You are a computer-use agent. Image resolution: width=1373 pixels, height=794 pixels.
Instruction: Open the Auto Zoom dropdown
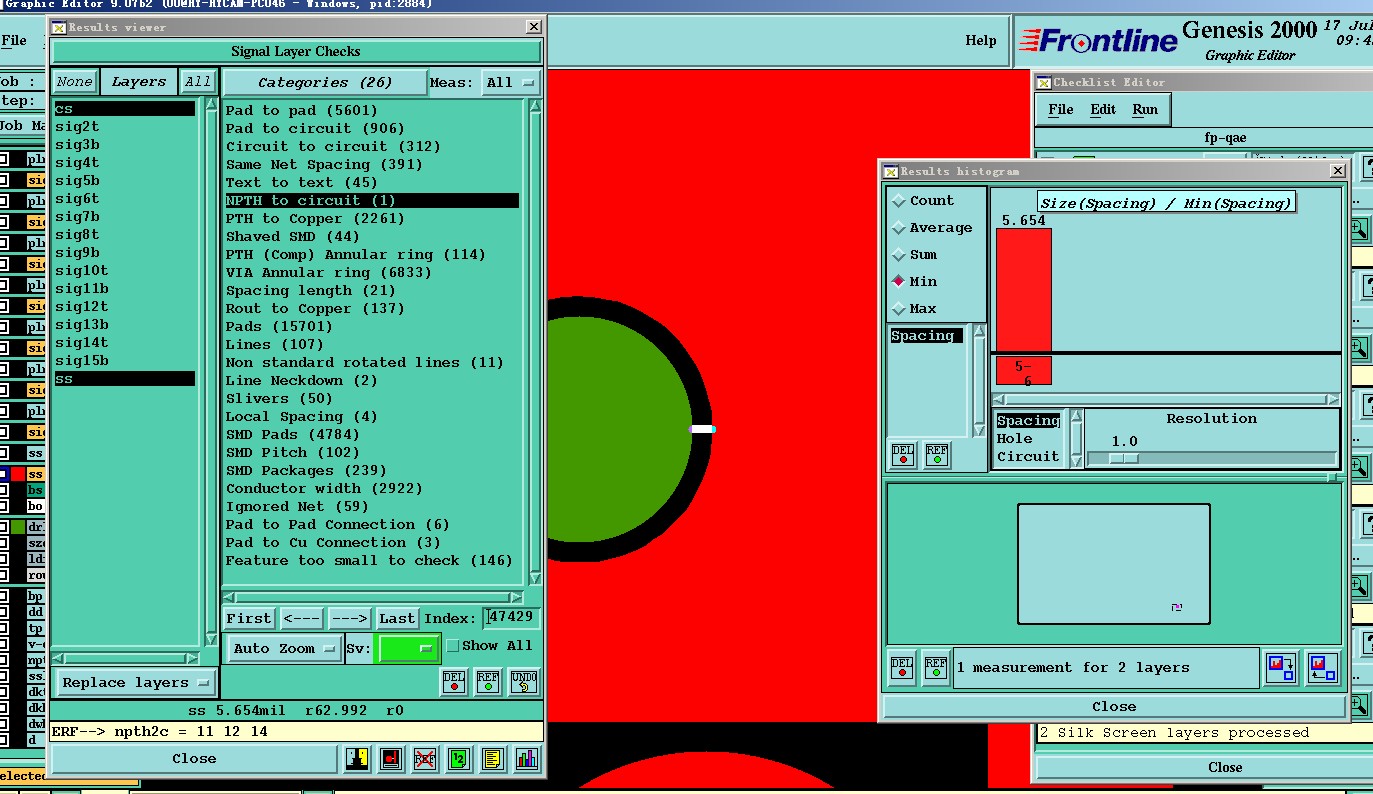(284, 649)
